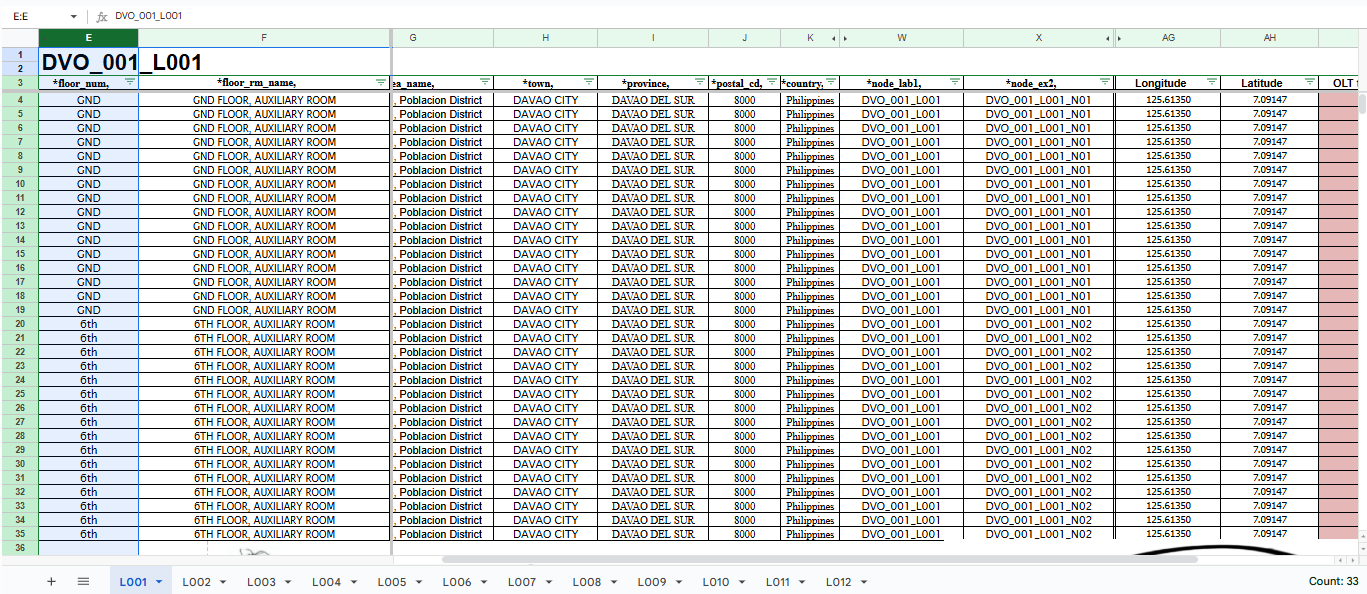This screenshot has width=1367, height=594.
Task: Open filter on *country column header
Action: click(830, 83)
